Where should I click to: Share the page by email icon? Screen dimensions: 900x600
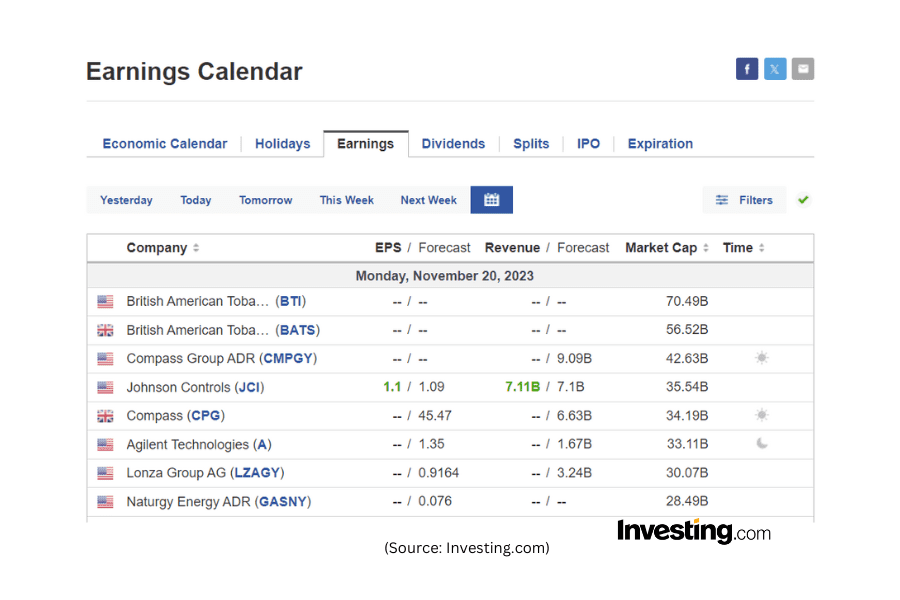coord(803,69)
